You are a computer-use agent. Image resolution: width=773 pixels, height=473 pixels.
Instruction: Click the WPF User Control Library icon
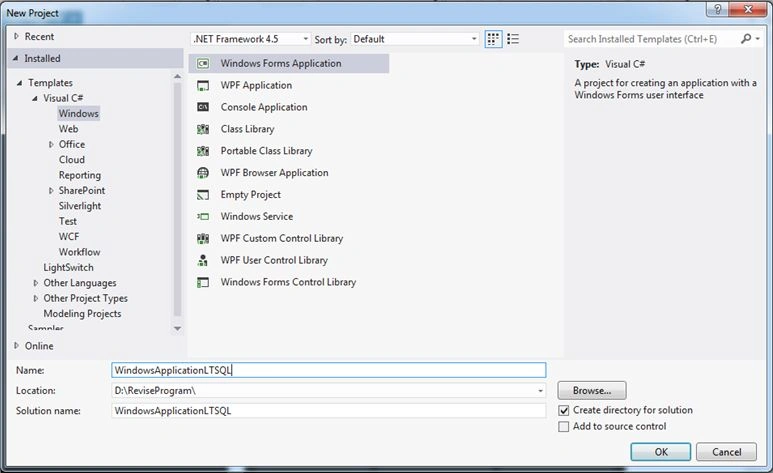pyautogui.click(x=203, y=260)
